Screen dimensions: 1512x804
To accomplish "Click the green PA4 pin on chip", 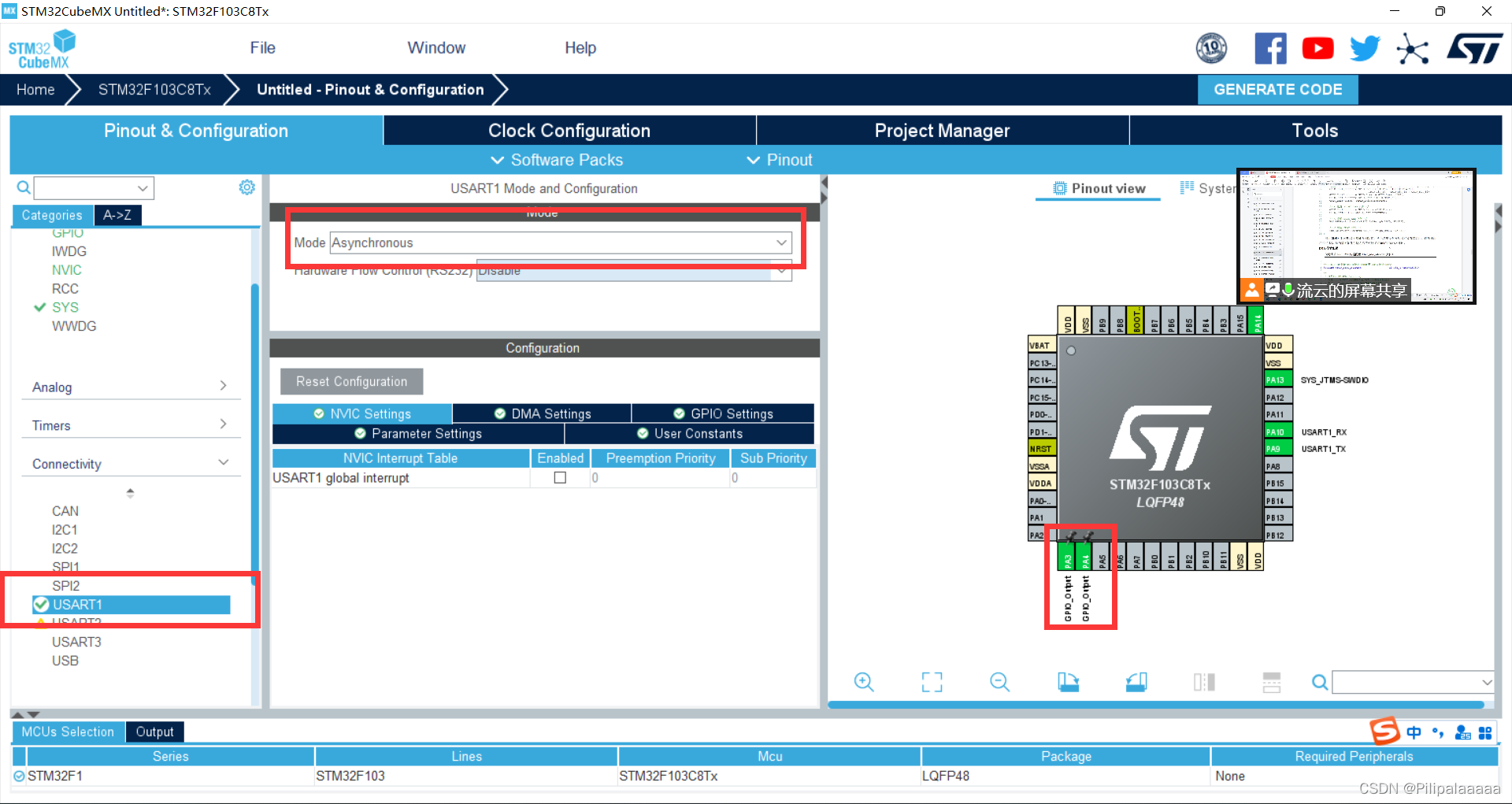I will (1084, 556).
